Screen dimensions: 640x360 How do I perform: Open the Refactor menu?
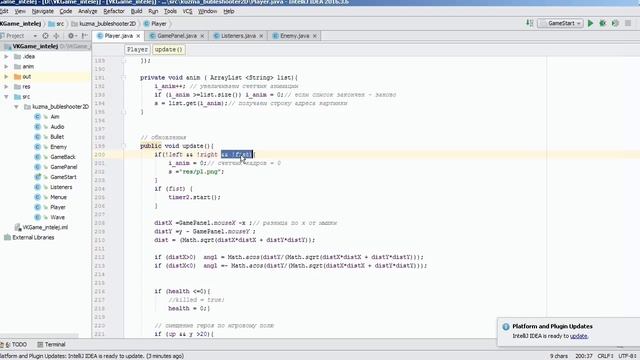point(114,11)
